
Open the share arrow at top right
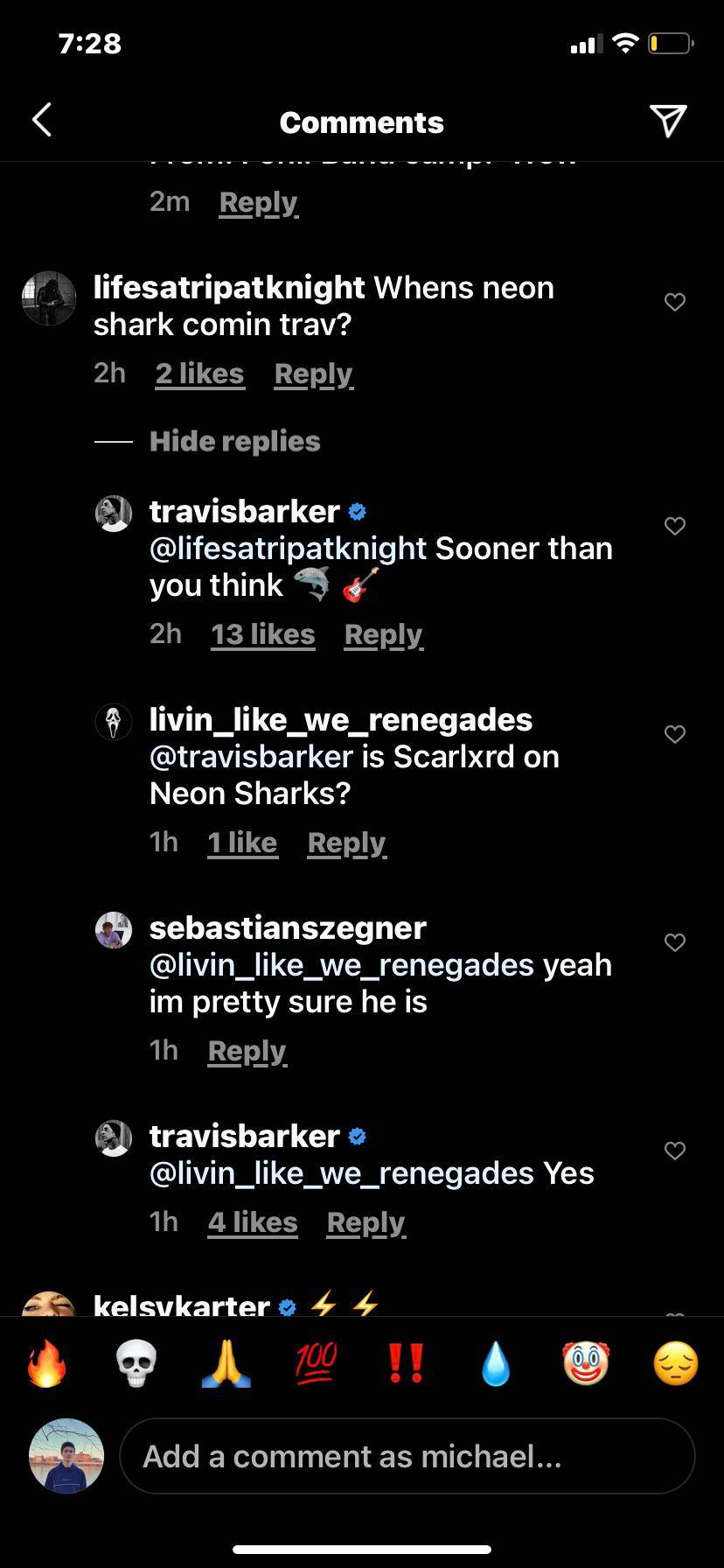[669, 122]
